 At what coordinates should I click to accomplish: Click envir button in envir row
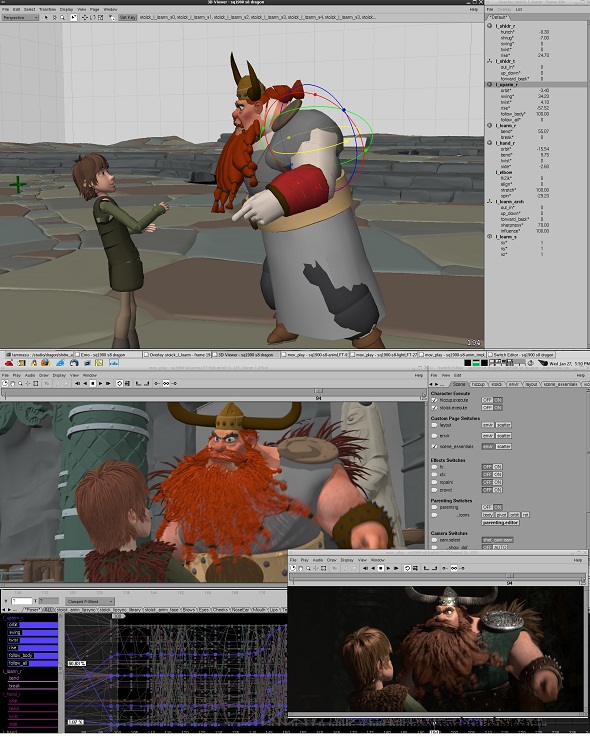pos(488,436)
